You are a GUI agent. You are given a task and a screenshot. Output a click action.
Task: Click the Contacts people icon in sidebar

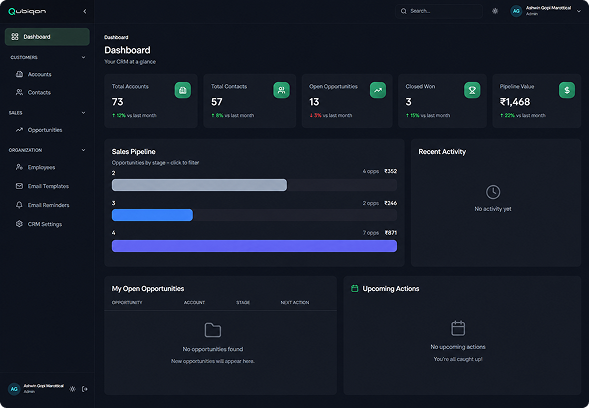[19, 92]
